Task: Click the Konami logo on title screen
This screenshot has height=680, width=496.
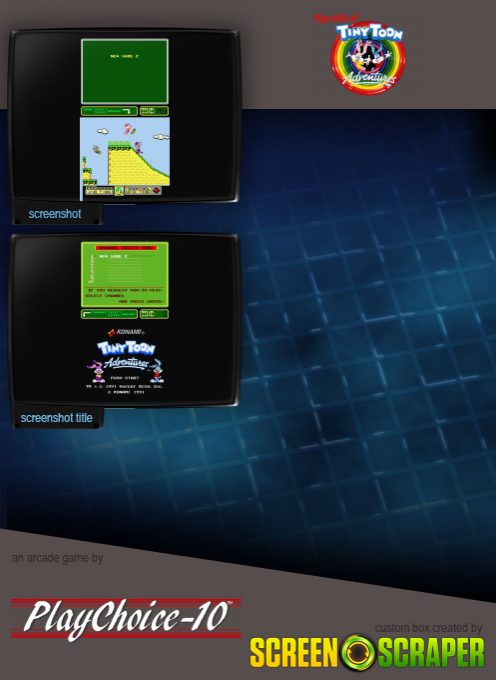Action: pyautogui.click(x=126, y=332)
